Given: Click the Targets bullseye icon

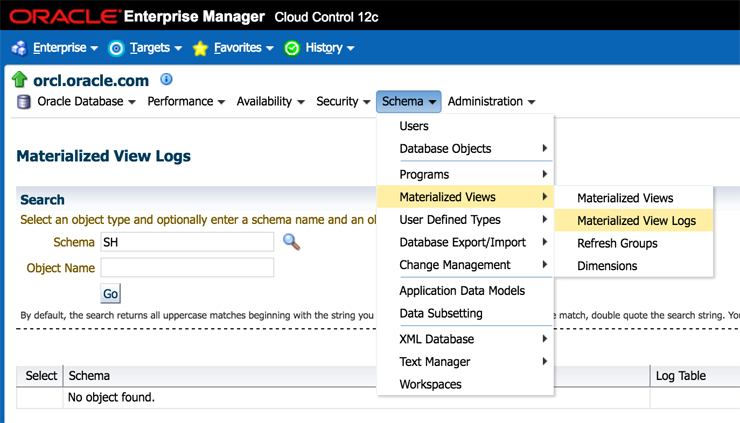Looking at the screenshot, I should click(x=116, y=48).
